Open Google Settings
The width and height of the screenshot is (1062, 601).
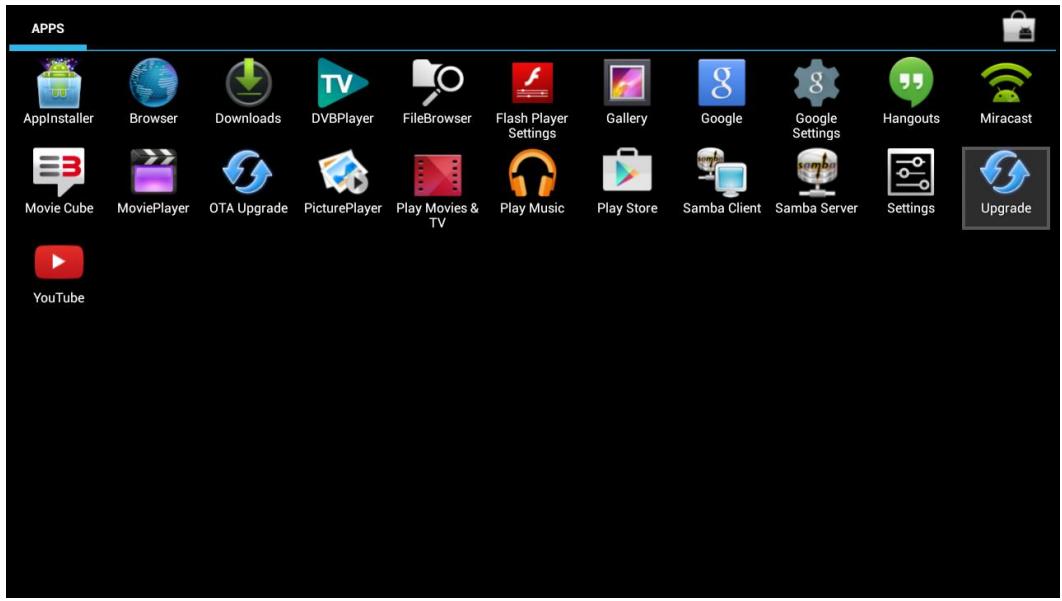tap(817, 99)
